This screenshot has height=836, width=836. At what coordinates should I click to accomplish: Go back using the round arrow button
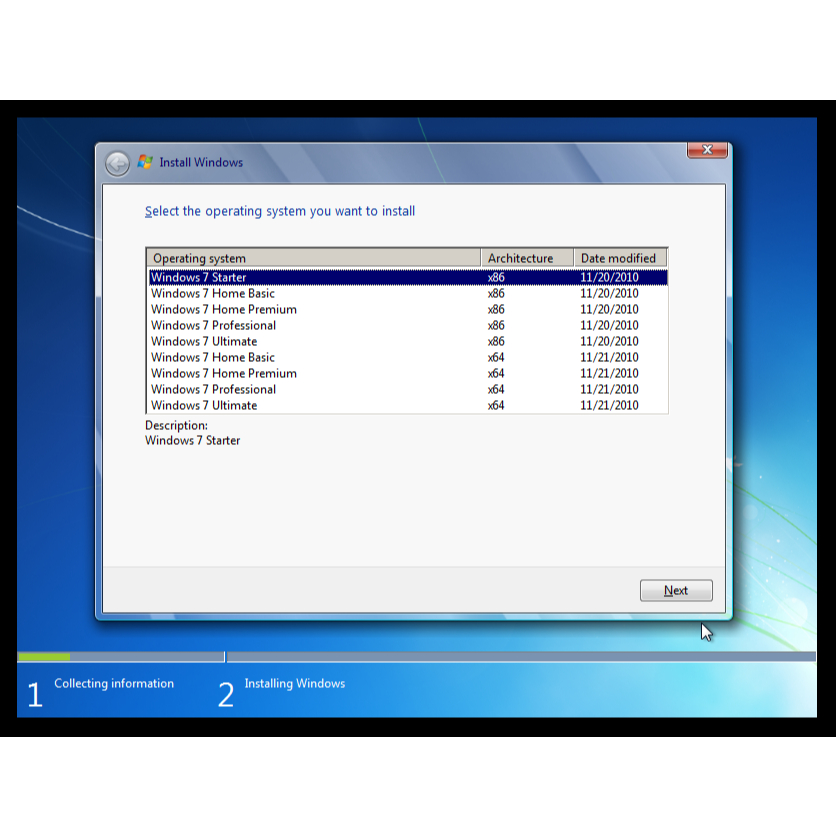(x=117, y=163)
